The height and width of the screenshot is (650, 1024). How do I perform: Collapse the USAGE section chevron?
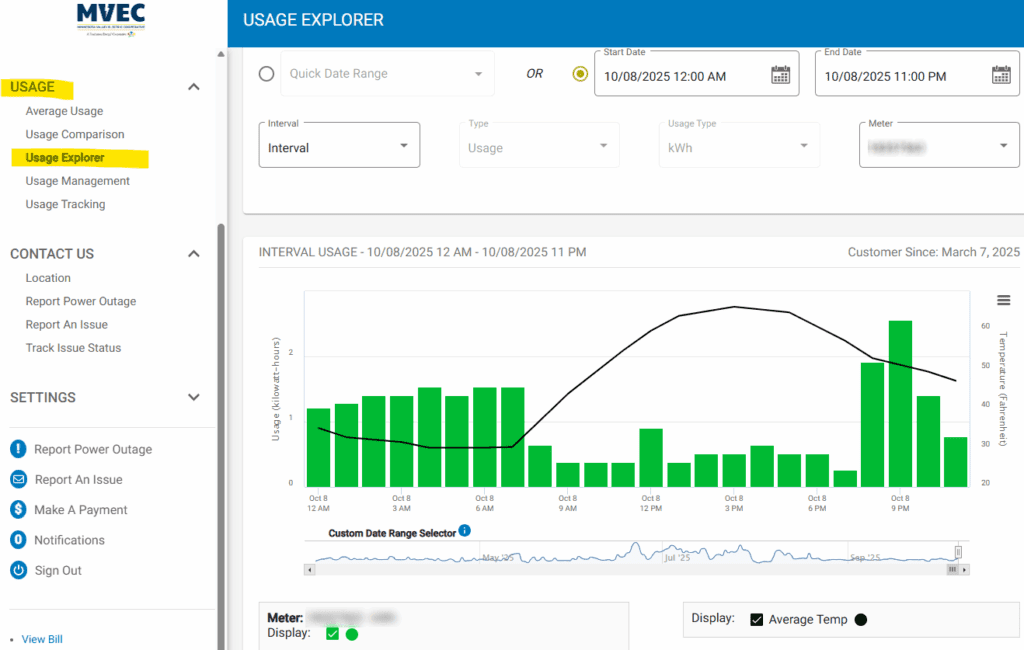point(193,87)
